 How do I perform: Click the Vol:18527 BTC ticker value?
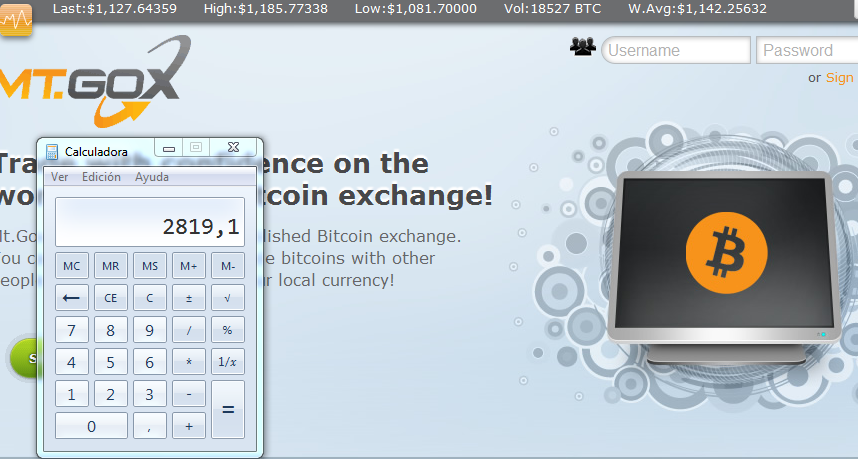(553, 9)
